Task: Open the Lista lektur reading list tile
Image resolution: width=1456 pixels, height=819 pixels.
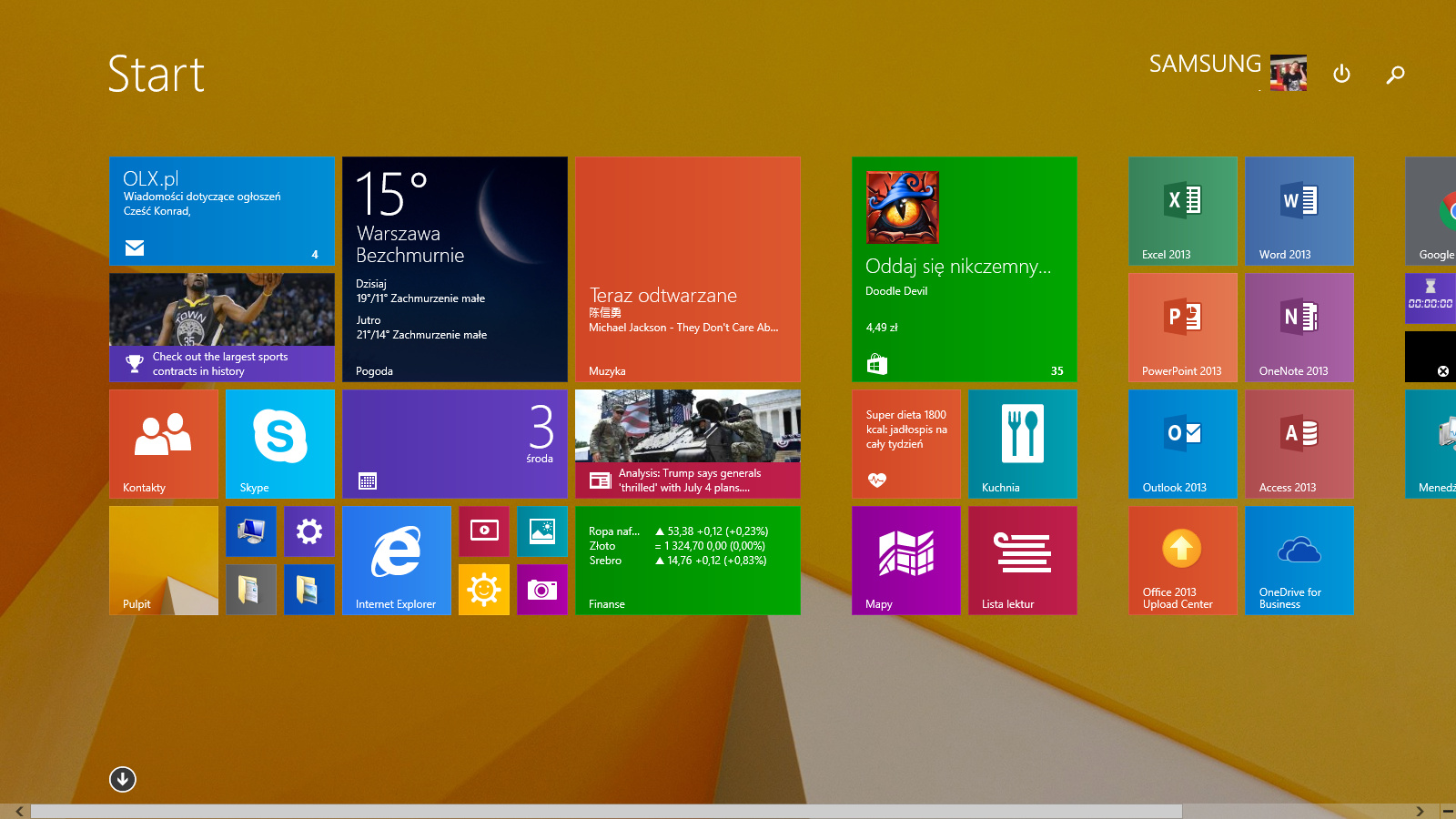Action: click(x=1023, y=561)
